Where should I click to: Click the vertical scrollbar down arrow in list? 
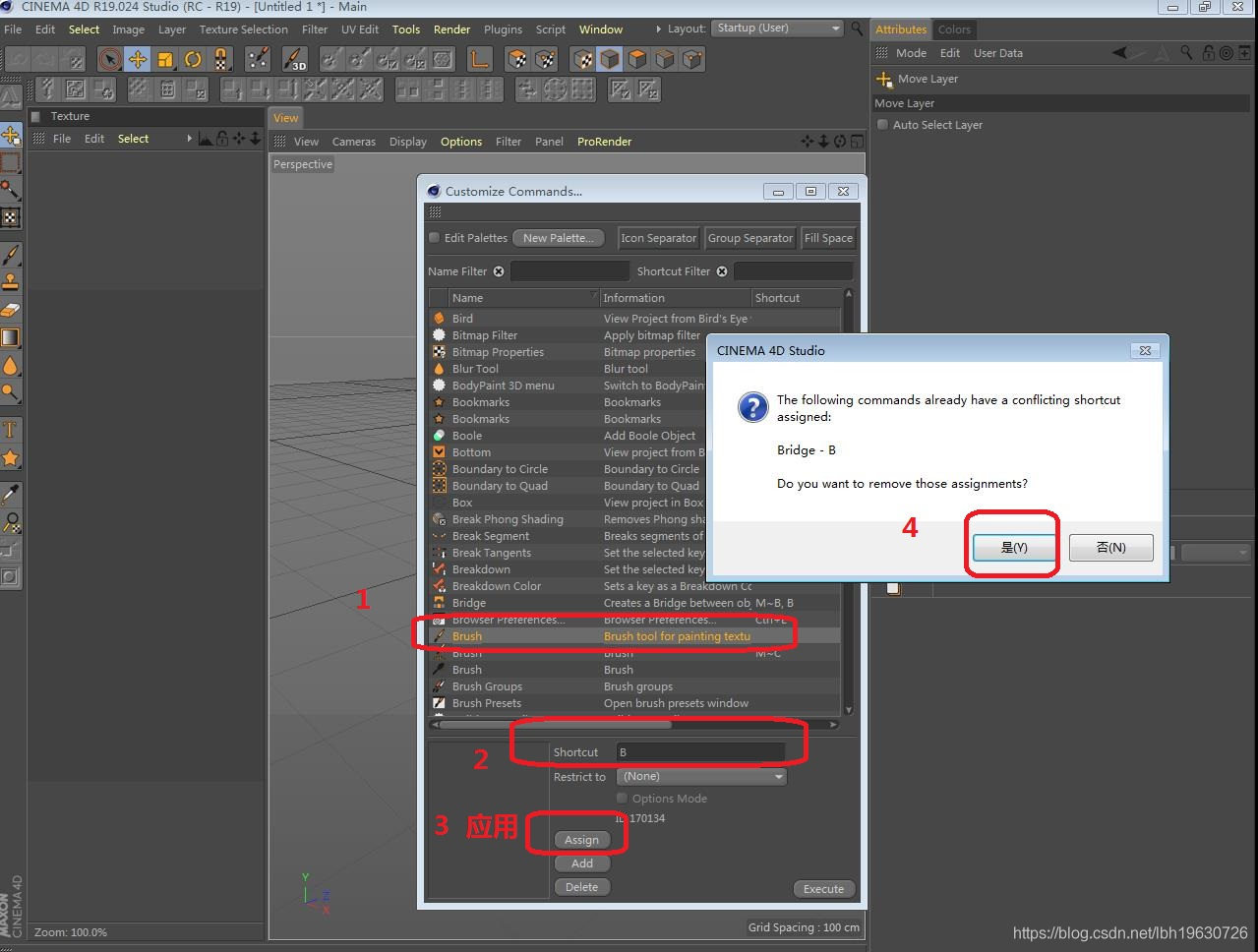(x=848, y=710)
